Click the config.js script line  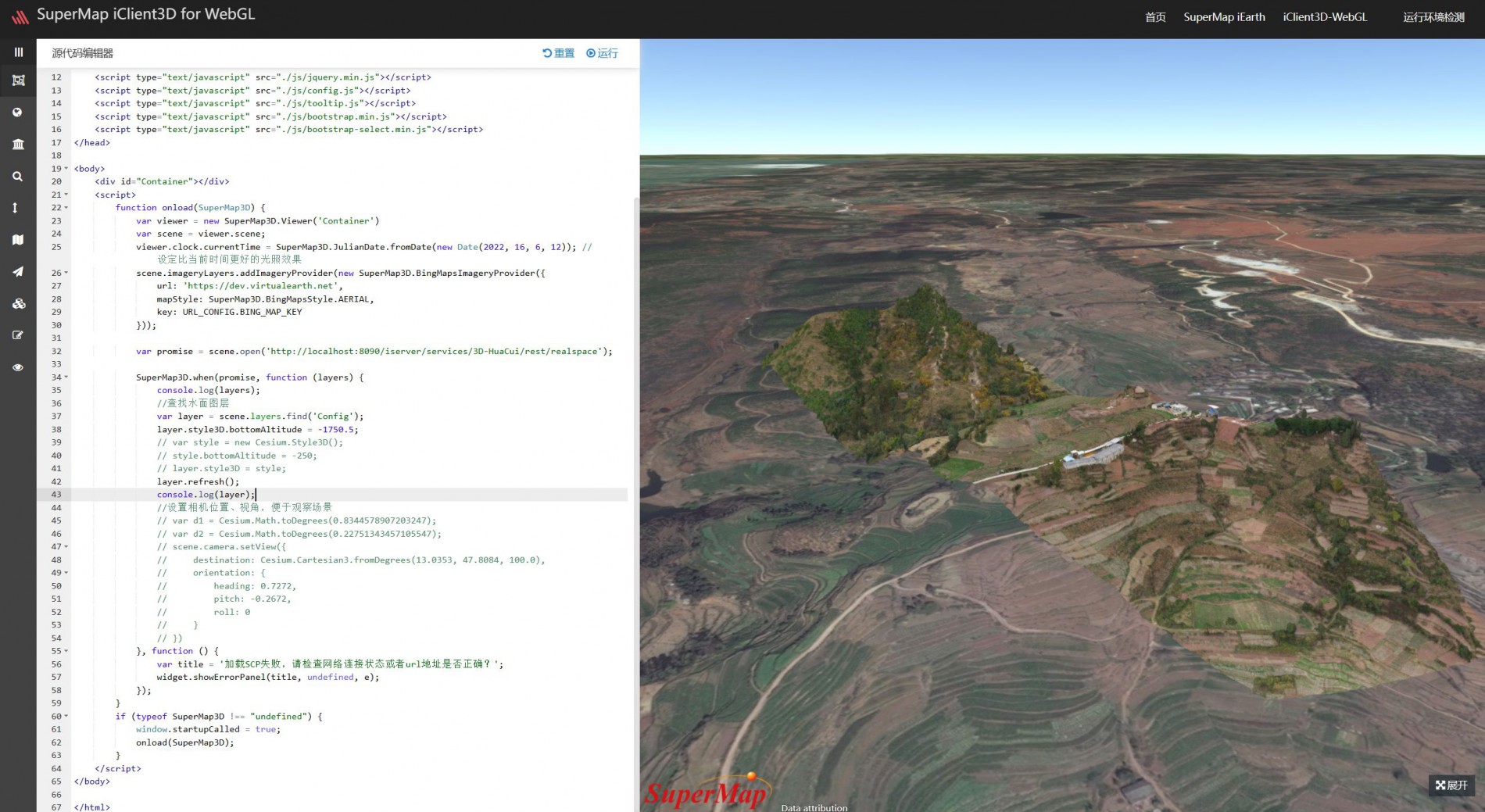[x=252, y=91]
